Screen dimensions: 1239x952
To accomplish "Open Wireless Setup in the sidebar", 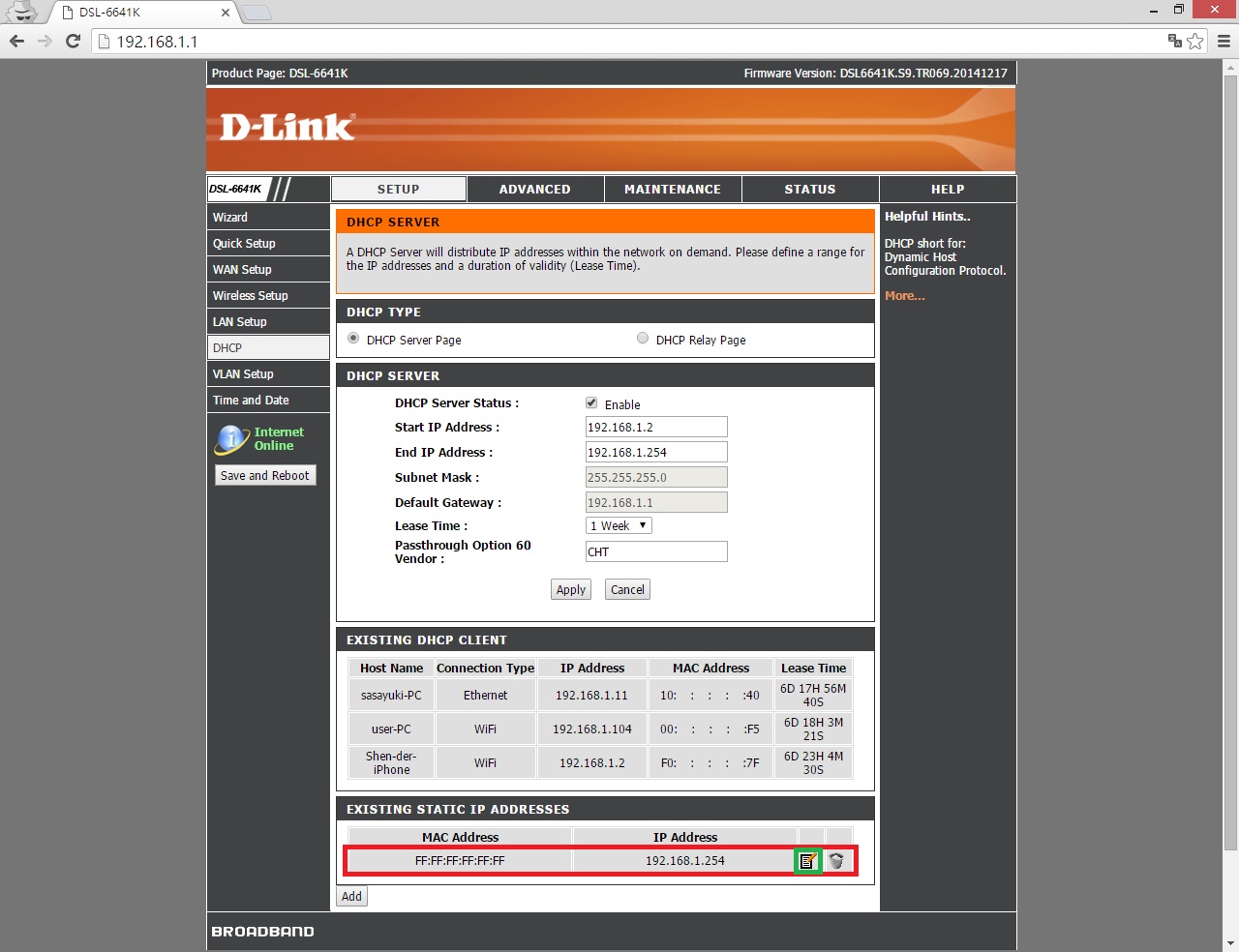I will [268, 295].
